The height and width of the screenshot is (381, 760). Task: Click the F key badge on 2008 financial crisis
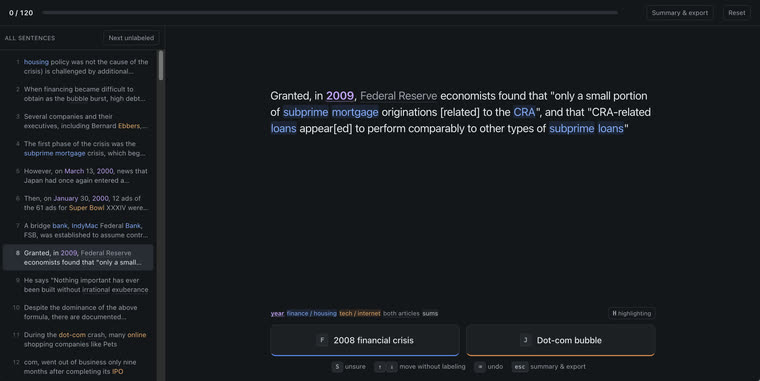point(322,340)
